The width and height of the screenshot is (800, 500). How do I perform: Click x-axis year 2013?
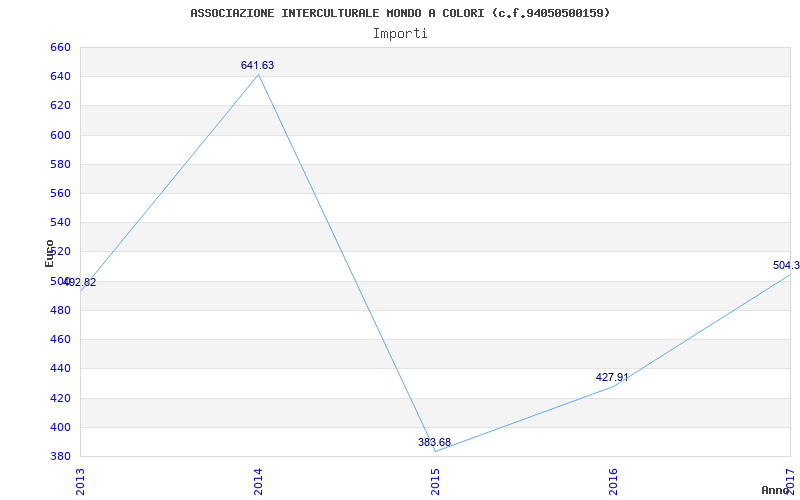point(80,482)
